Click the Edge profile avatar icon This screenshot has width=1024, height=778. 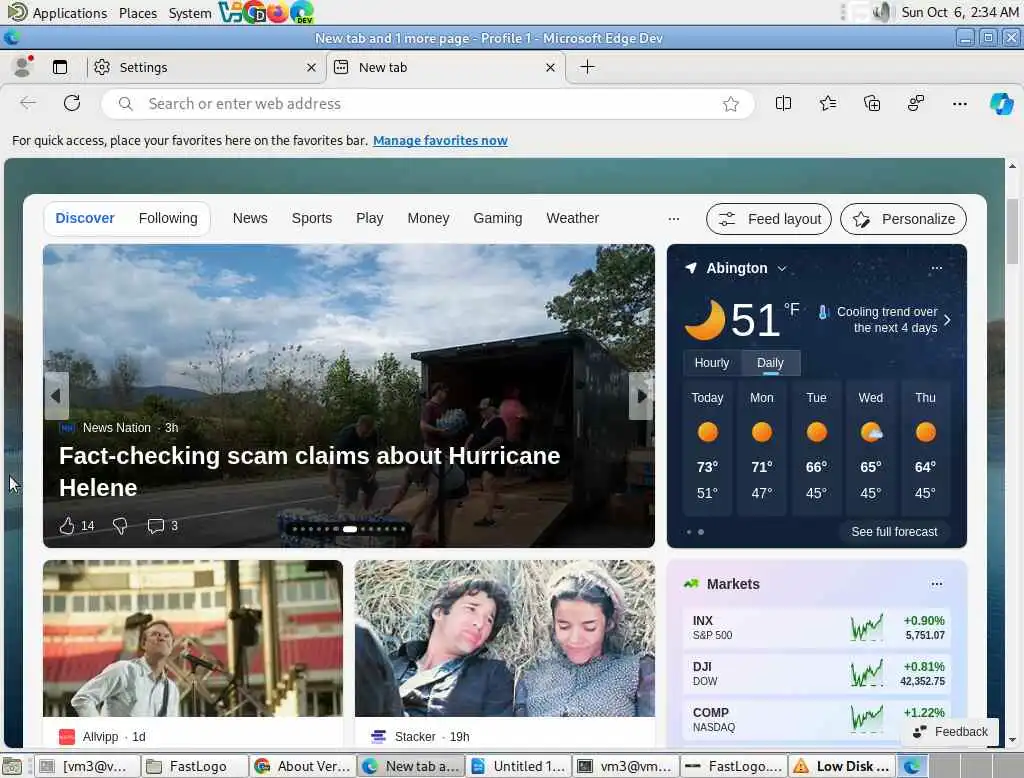[24, 67]
